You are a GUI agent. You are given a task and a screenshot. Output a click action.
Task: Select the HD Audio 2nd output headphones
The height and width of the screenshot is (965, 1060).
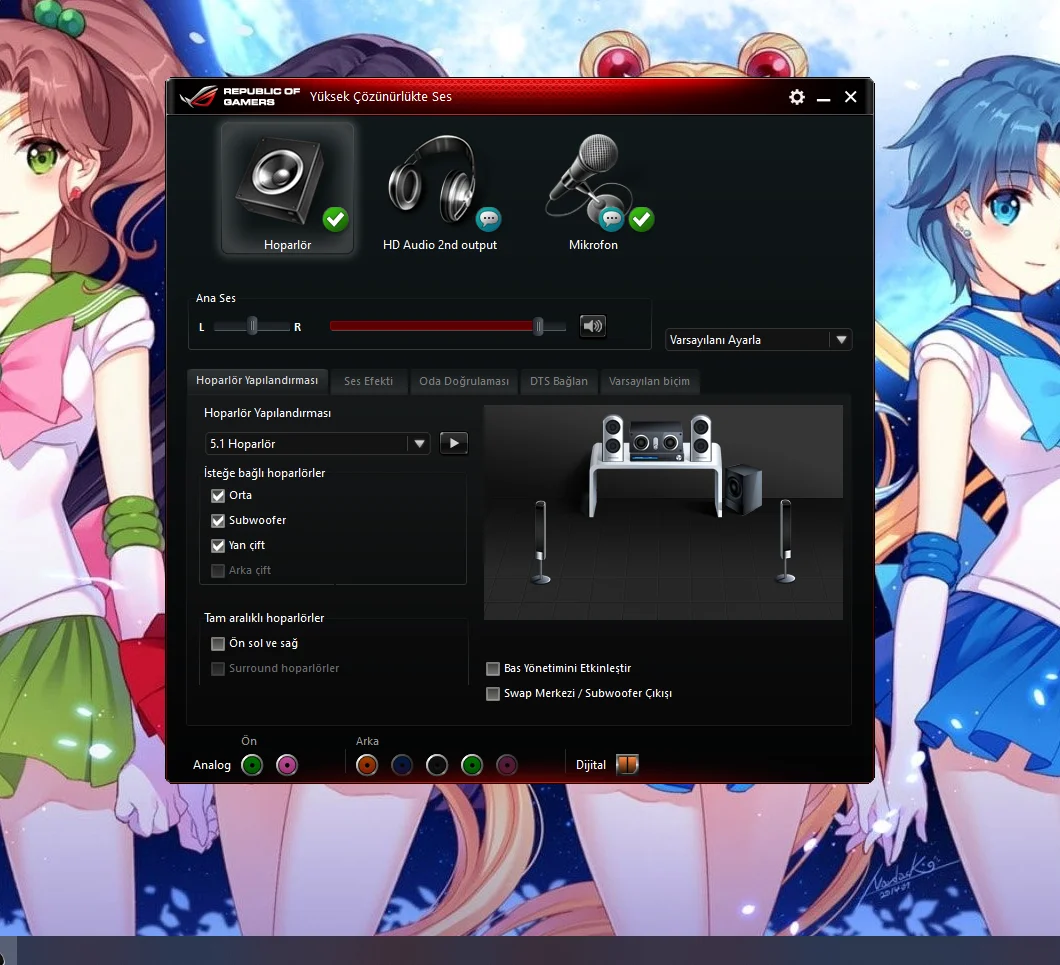coord(440,187)
